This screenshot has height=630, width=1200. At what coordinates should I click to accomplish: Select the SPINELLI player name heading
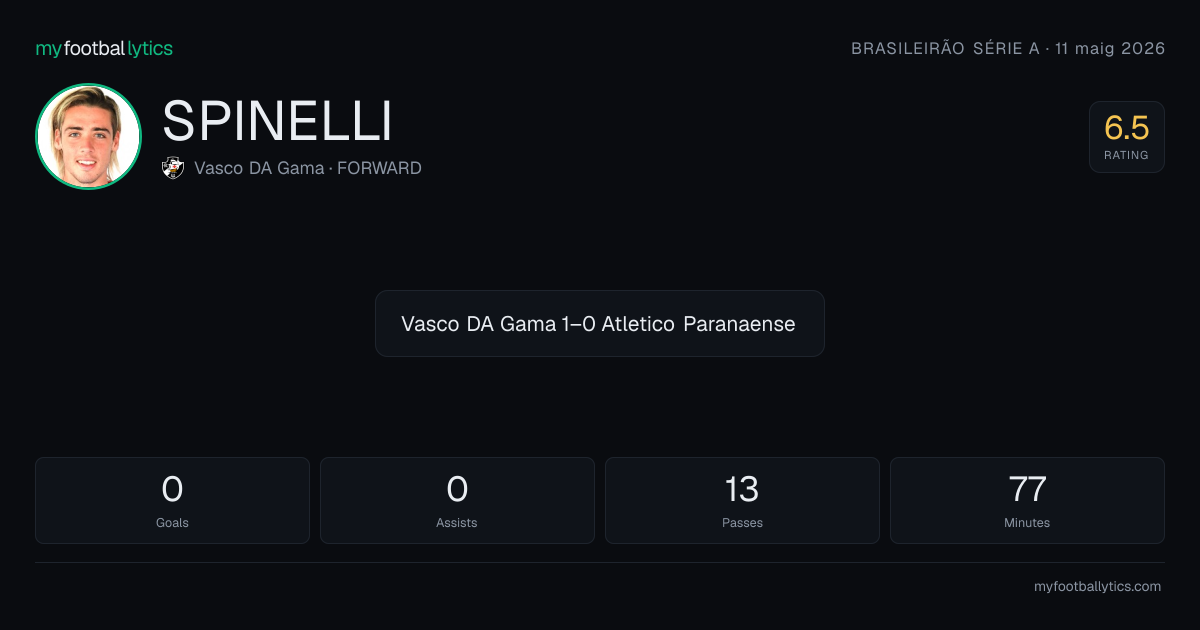tap(277, 122)
